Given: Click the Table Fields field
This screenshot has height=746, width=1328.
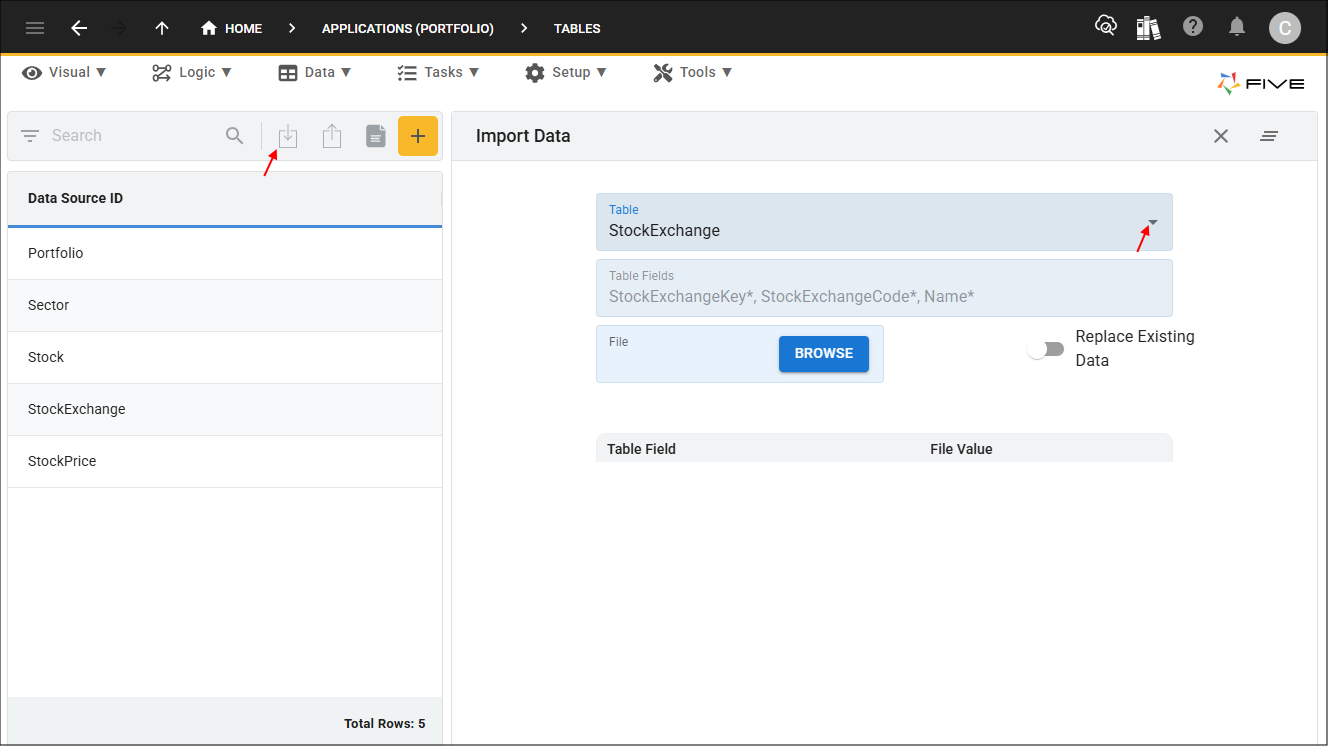Looking at the screenshot, I should coord(884,288).
